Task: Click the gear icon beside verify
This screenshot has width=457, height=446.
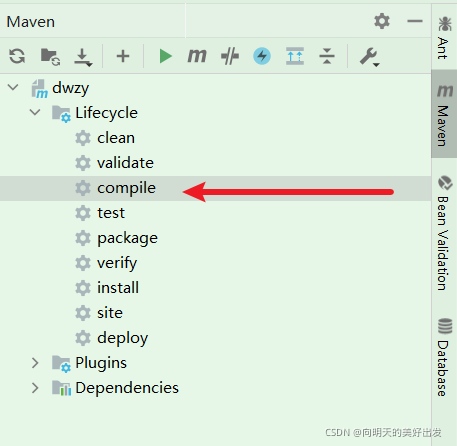Action: 83,263
